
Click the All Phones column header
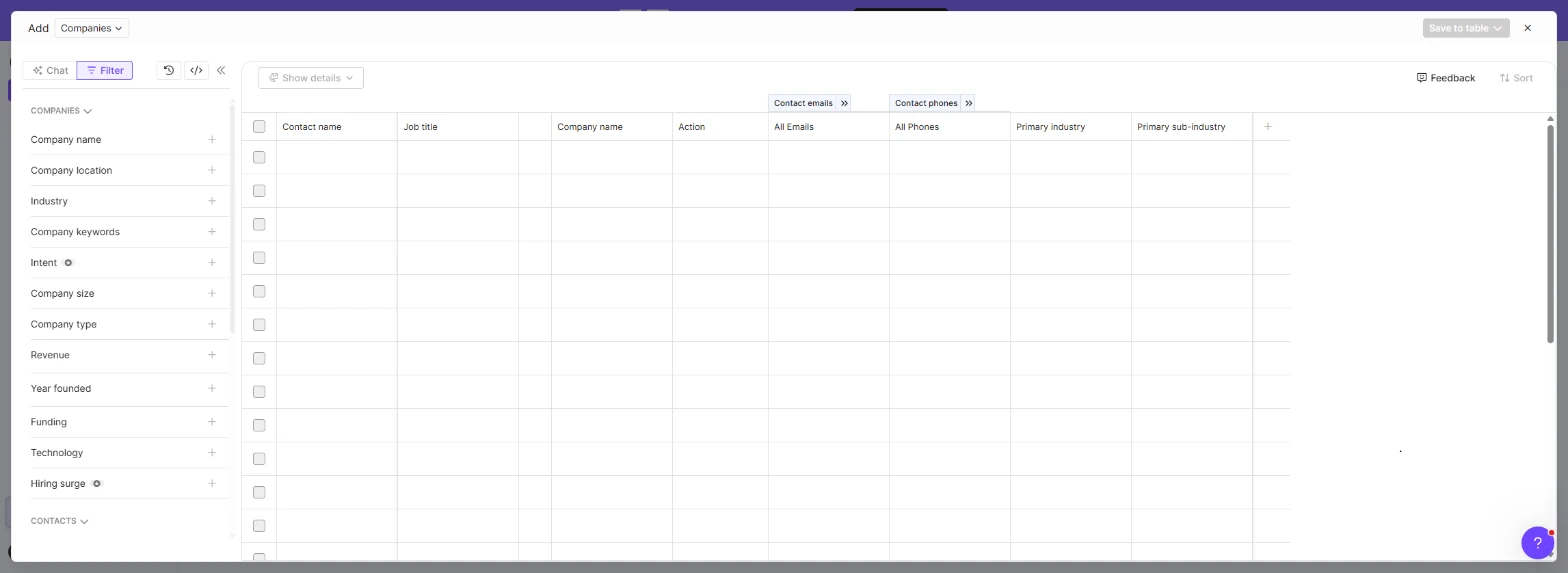coord(950,127)
